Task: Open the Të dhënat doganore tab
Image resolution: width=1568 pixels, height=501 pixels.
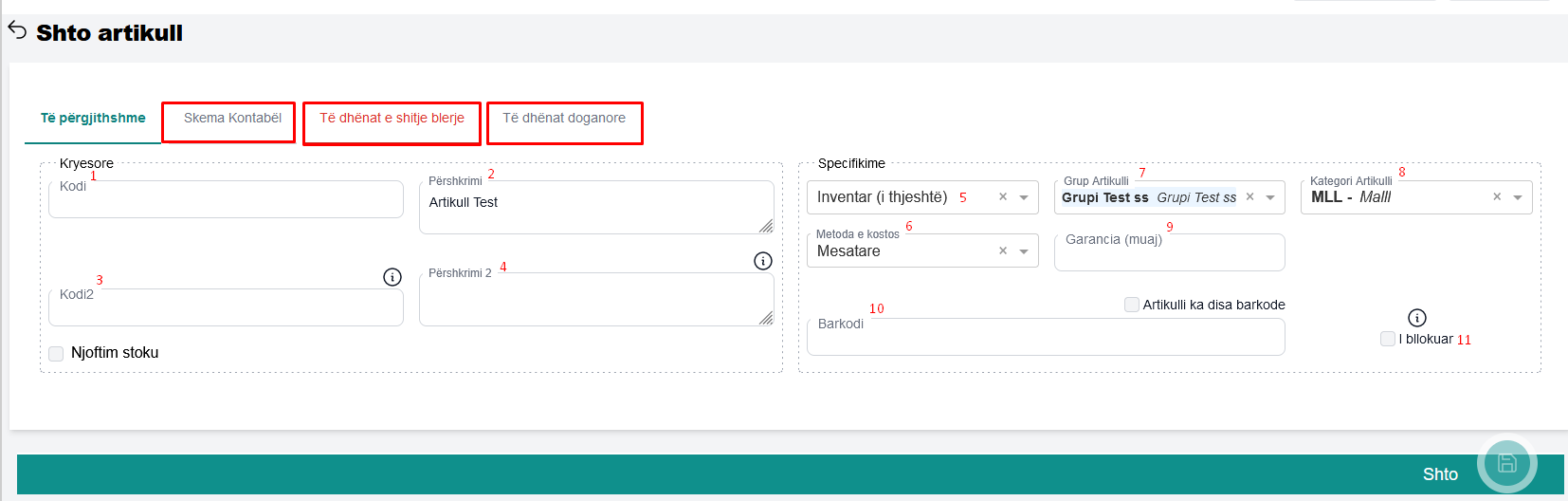Action: (x=564, y=119)
